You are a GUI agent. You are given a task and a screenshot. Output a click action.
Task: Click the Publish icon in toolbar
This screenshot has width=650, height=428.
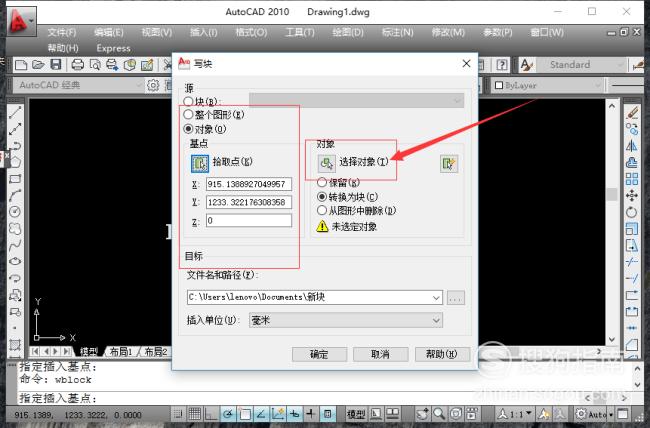(x=112, y=65)
